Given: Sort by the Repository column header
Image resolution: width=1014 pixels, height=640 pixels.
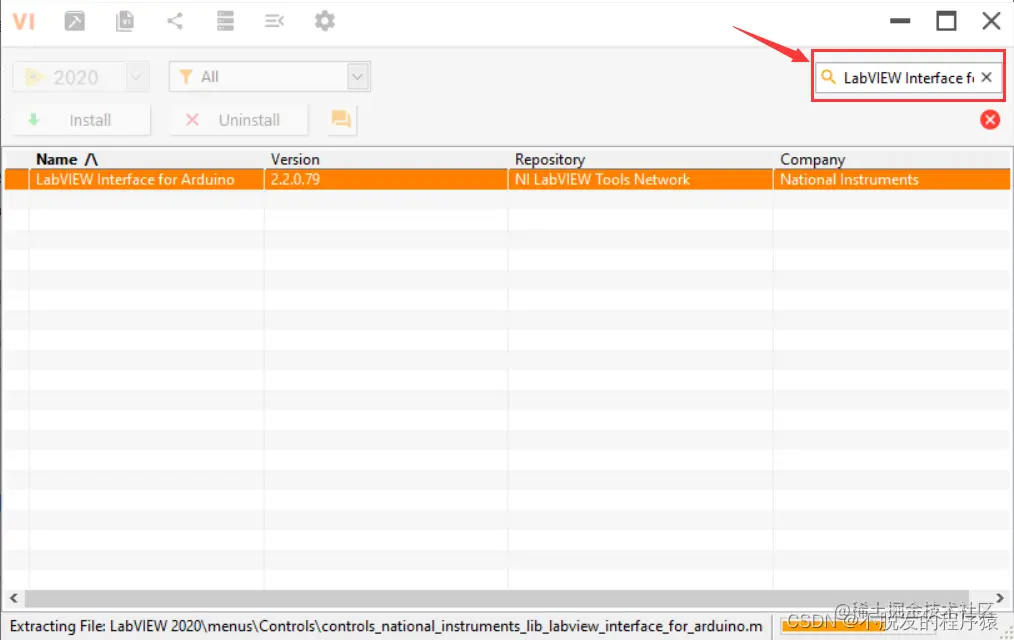Looking at the screenshot, I should [x=640, y=159].
